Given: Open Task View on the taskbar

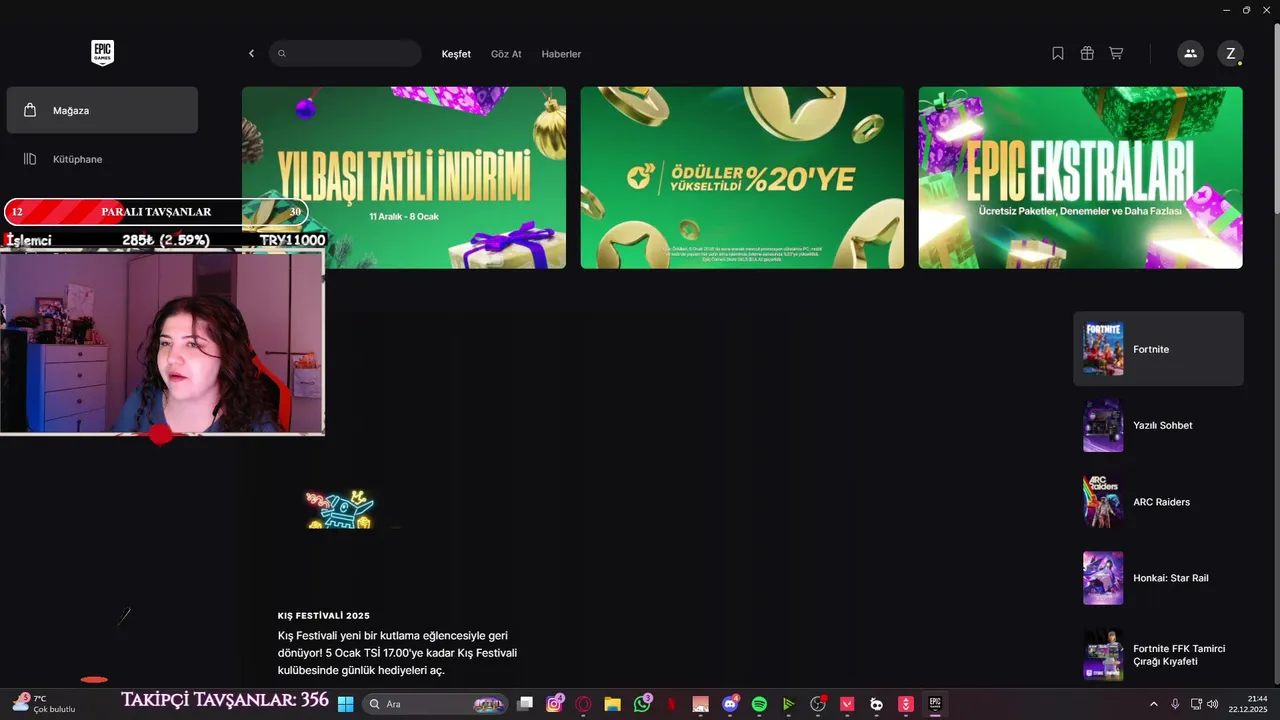Looking at the screenshot, I should point(525,704).
